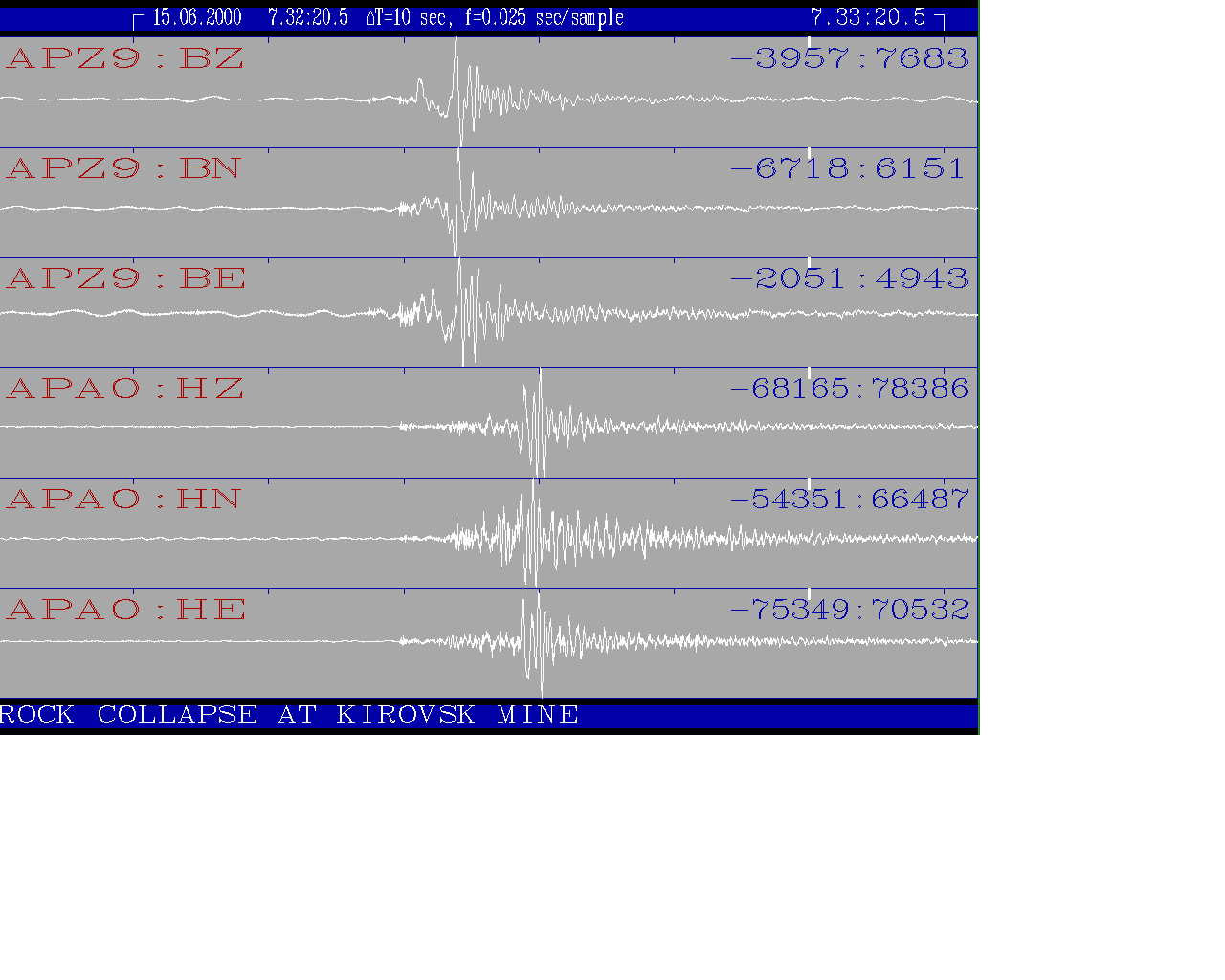Click the largest burst in APAO:HN trace
Viewport: 1225px width, 980px height.
click(x=532, y=533)
